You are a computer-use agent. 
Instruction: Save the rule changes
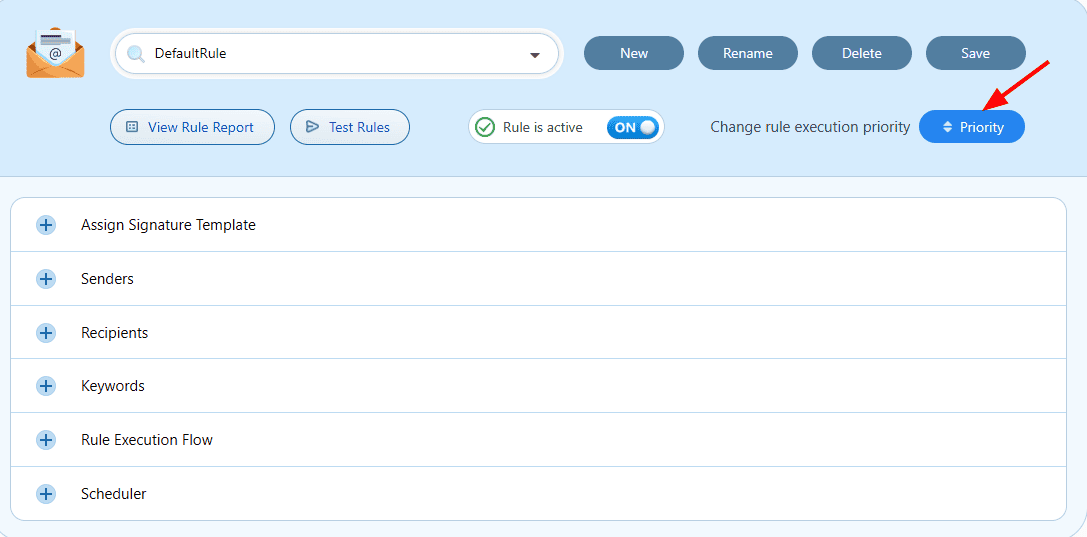tap(975, 53)
